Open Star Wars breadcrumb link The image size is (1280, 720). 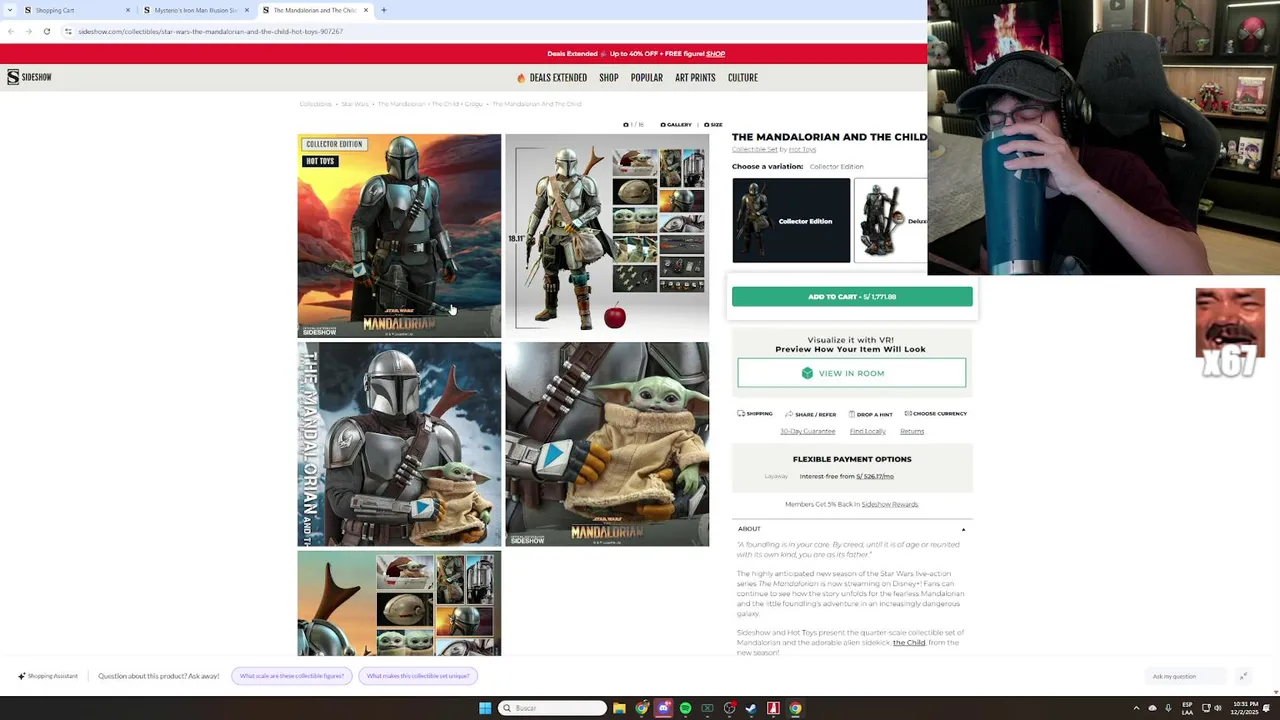pyautogui.click(x=355, y=104)
